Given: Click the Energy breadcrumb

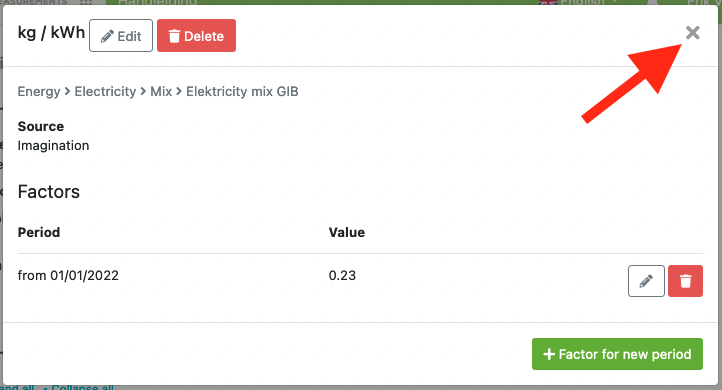Looking at the screenshot, I should (39, 92).
